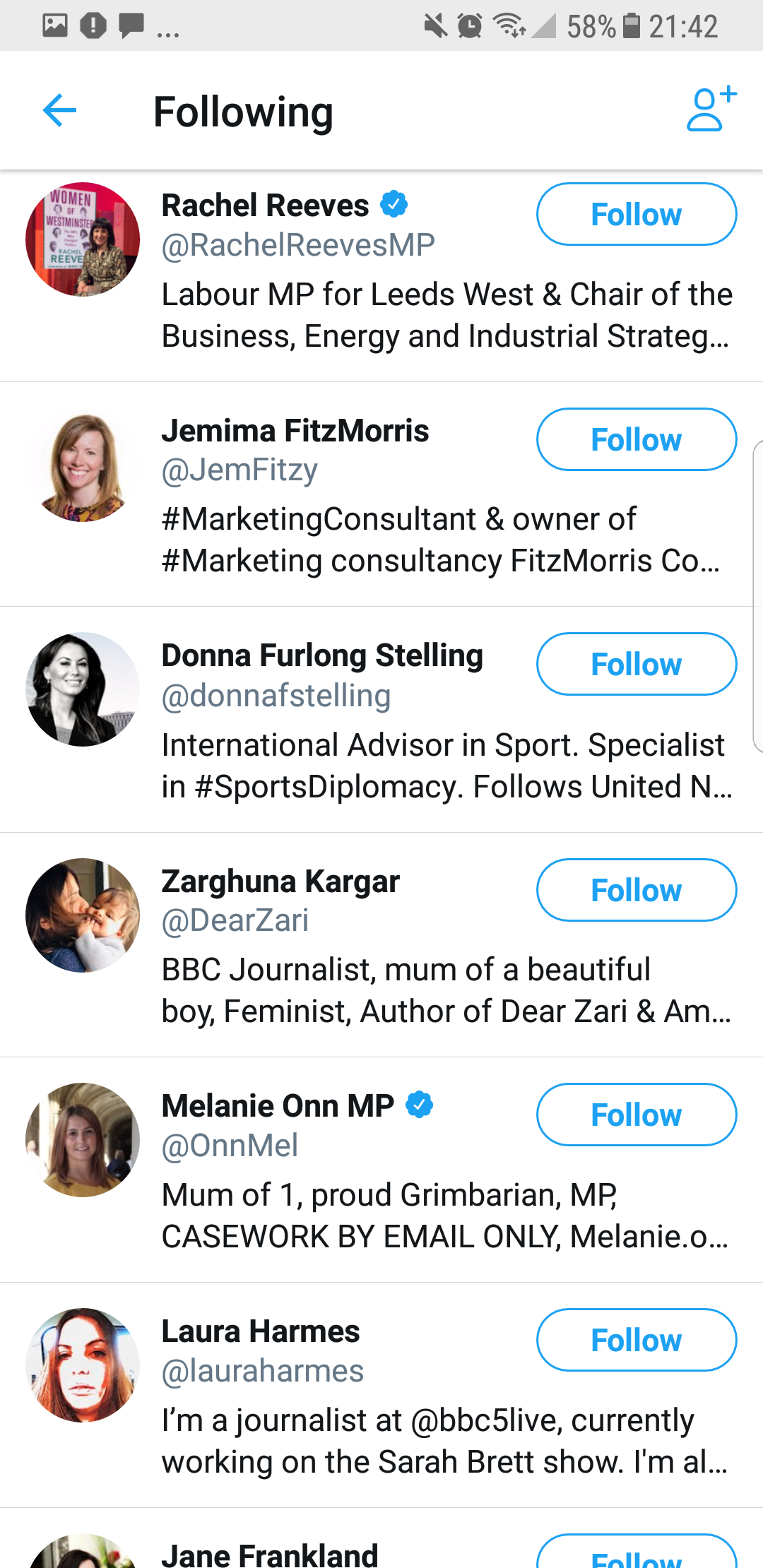Screen dimensions: 763x1568
Task: Tap Rachel Reeves' verified badge
Action: coord(394,204)
